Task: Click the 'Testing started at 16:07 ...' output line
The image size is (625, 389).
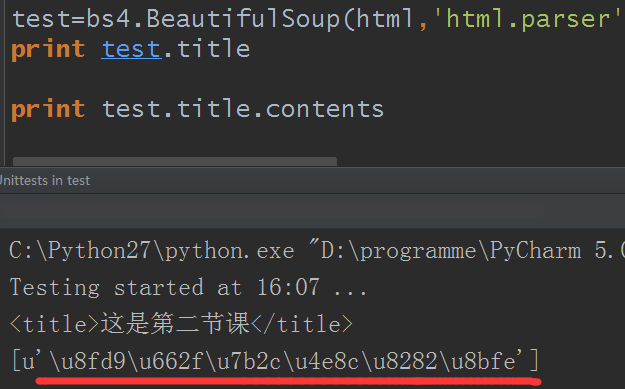Action: click(188, 287)
